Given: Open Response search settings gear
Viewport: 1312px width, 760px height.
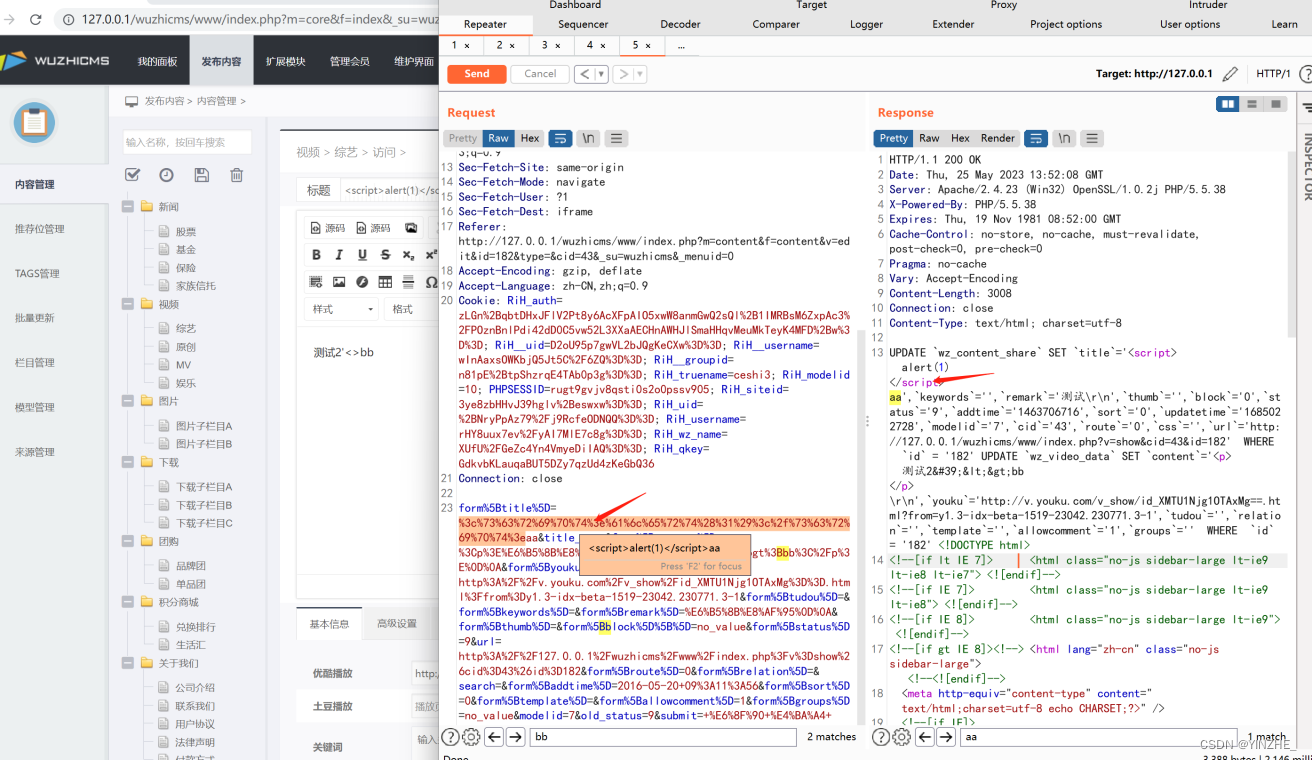Looking at the screenshot, I should coord(901,737).
